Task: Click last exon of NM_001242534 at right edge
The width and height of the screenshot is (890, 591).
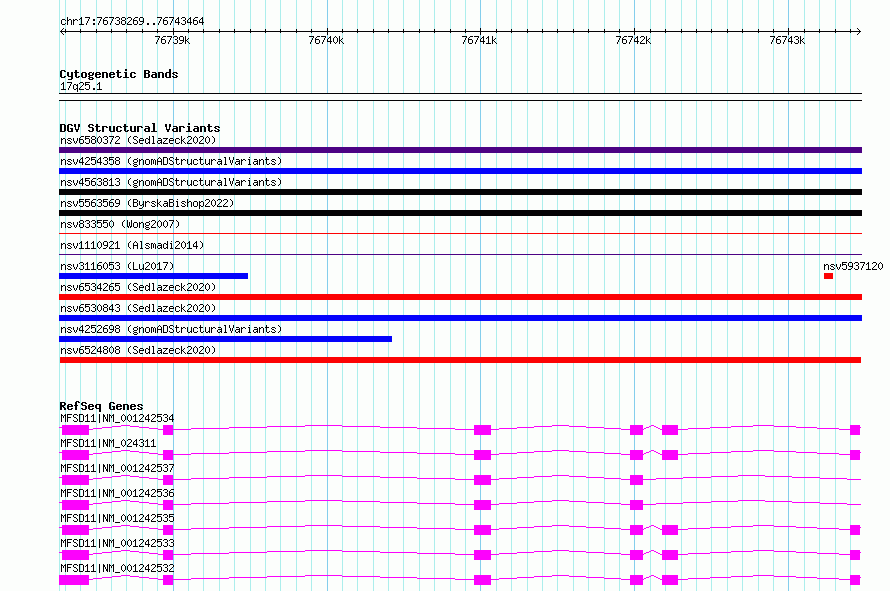Action: (855, 430)
